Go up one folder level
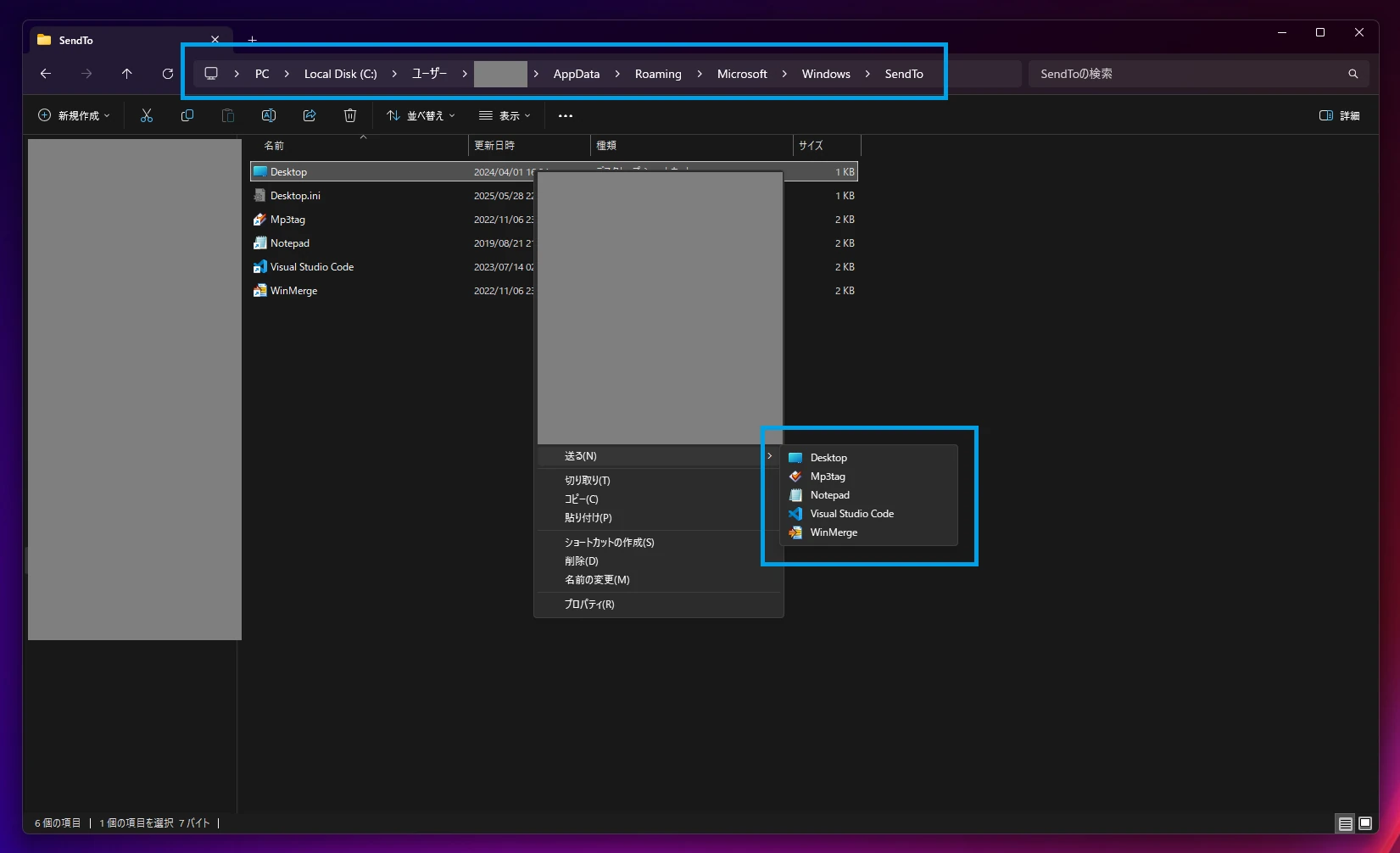 coord(127,74)
